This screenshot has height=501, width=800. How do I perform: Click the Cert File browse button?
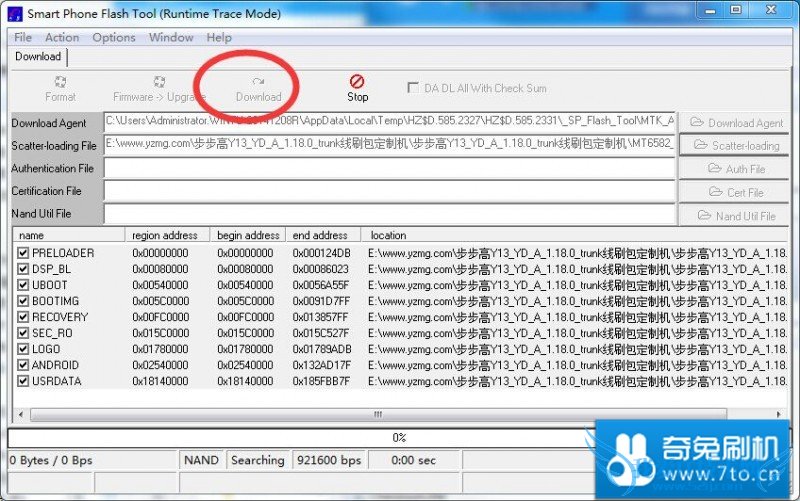coord(735,192)
